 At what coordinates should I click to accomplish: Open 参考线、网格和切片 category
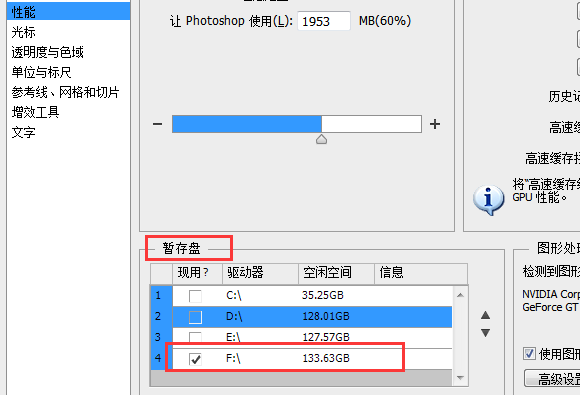click(65, 92)
